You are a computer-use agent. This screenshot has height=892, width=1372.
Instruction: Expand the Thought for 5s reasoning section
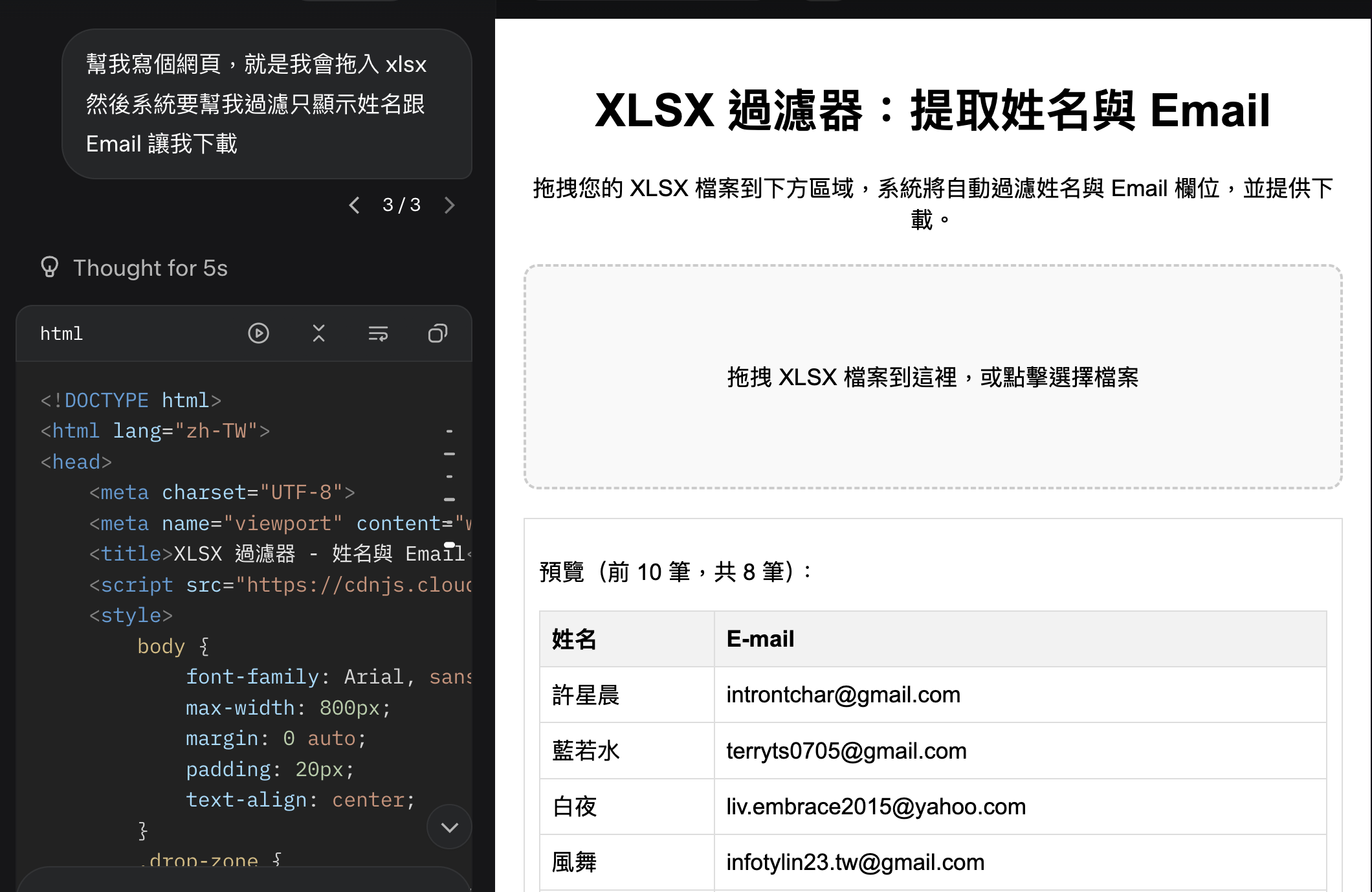click(x=150, y=267)
